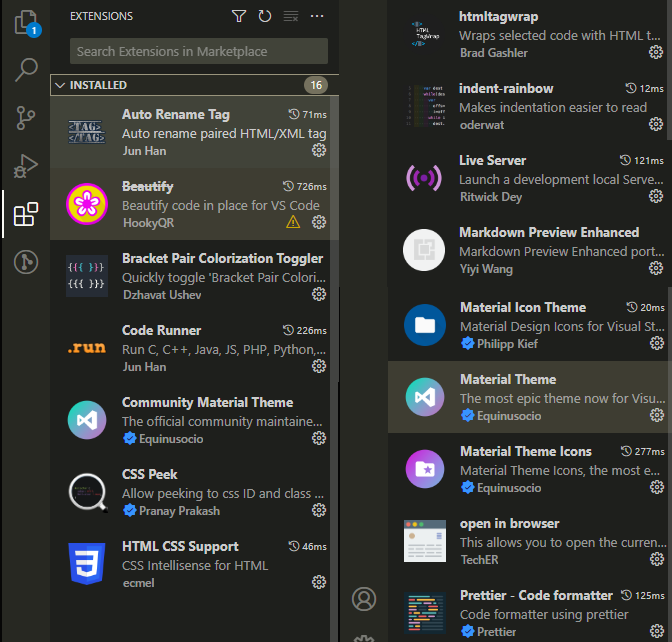Click manage gear for Community Material Theme

pyautogui.click(x=319, y=438)
